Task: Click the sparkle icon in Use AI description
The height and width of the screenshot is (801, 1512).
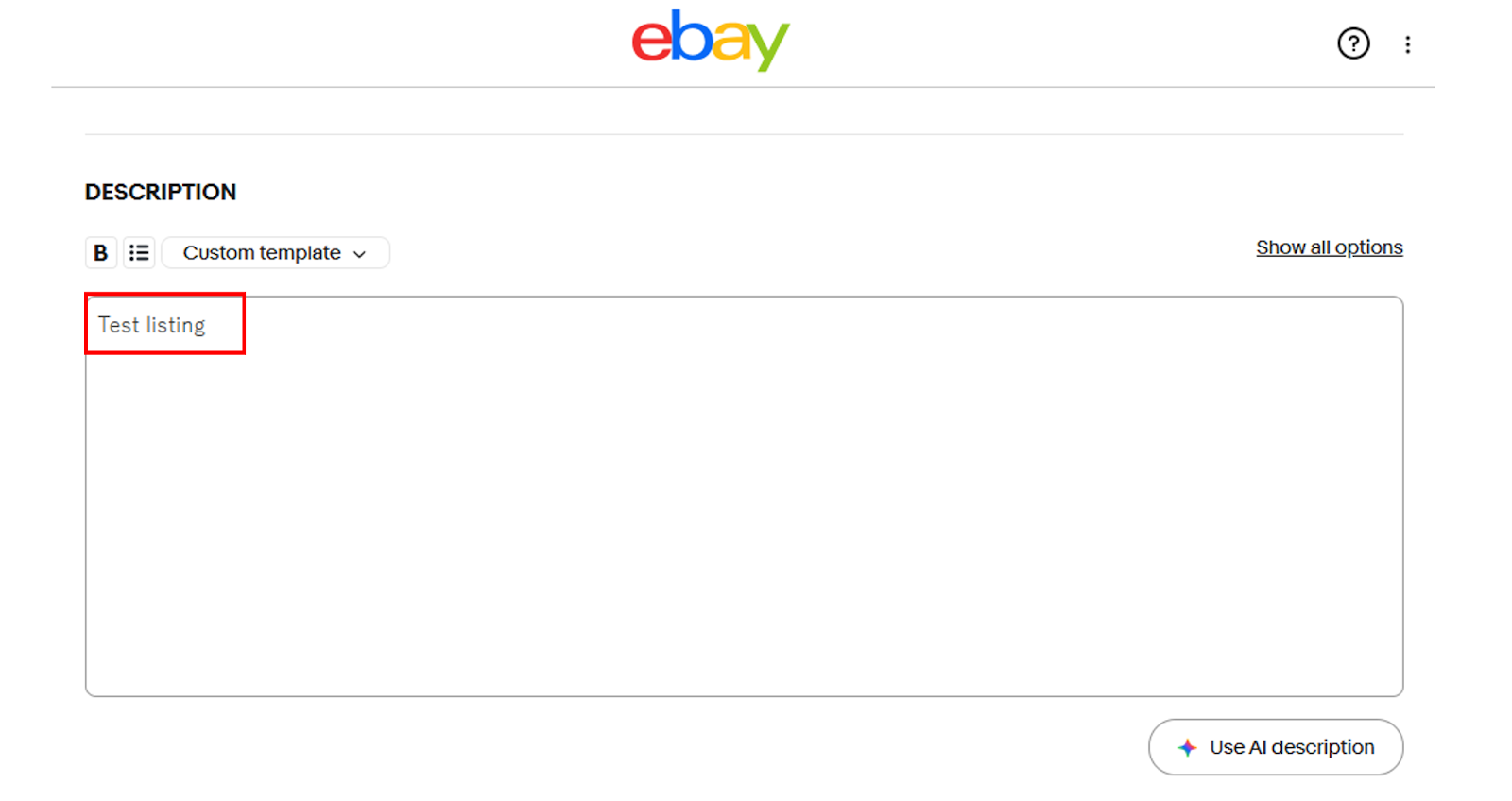Action: click(1187, 748)
